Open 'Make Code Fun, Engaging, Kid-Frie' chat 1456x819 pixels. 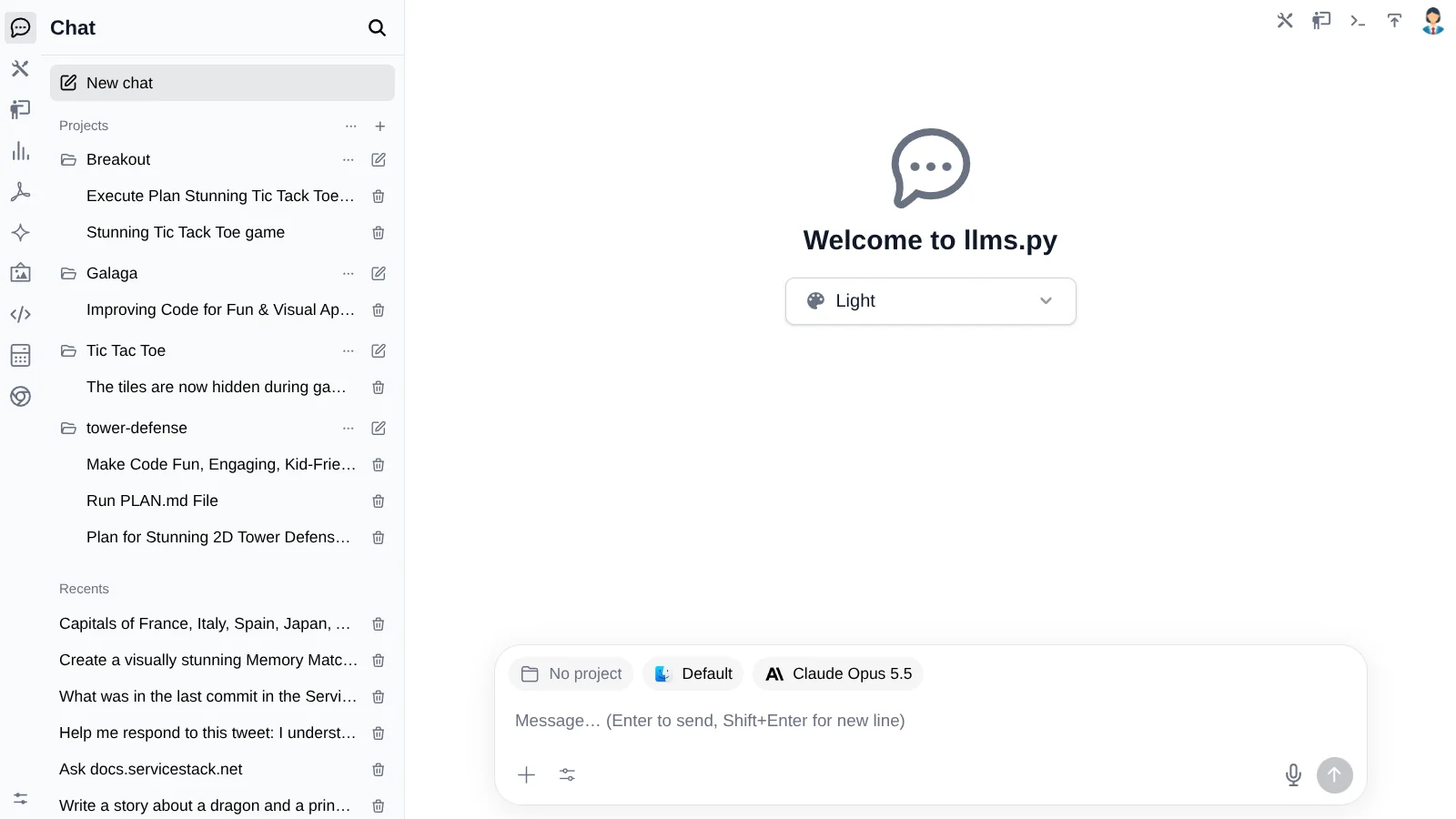point(221,465)
